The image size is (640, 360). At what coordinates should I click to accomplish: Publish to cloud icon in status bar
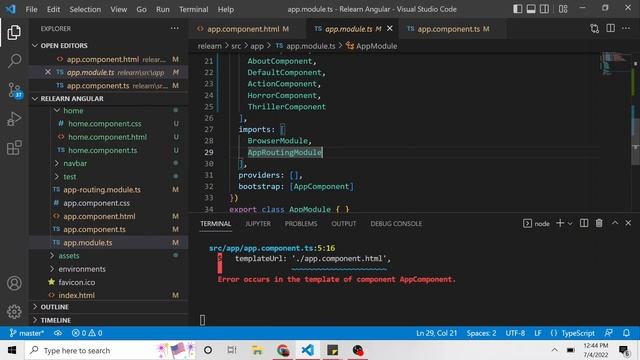click(58, 333)
